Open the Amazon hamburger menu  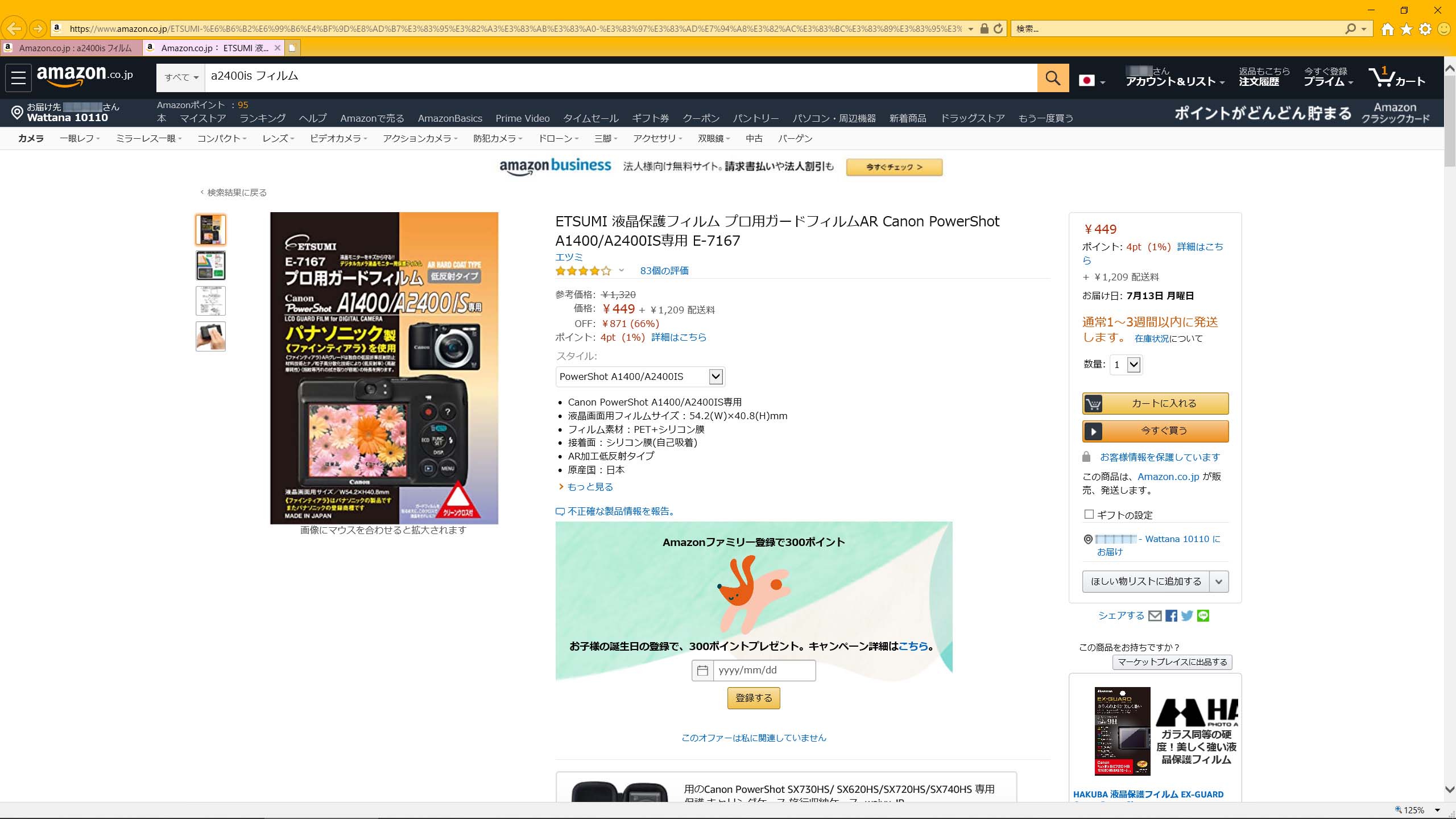point(18,77)
